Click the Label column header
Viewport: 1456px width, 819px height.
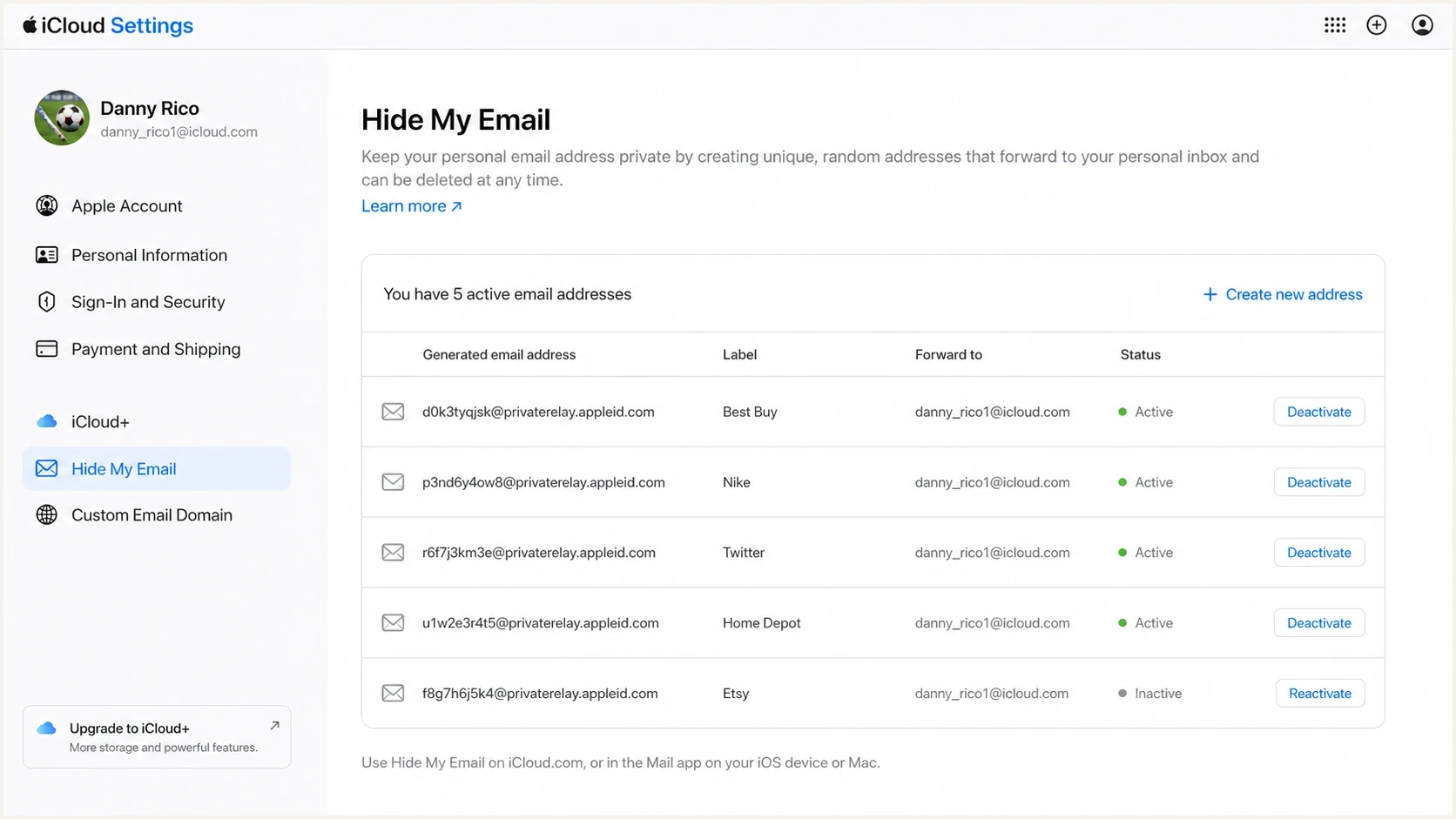tap(739, 354)
